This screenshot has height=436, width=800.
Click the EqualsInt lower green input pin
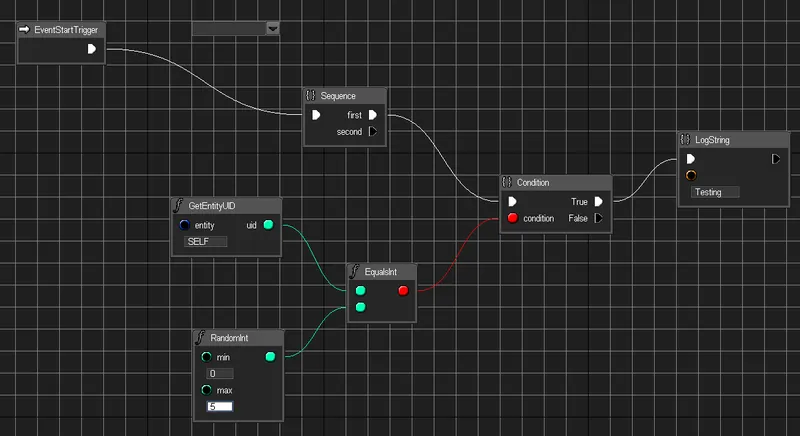[x=360, y=307]
